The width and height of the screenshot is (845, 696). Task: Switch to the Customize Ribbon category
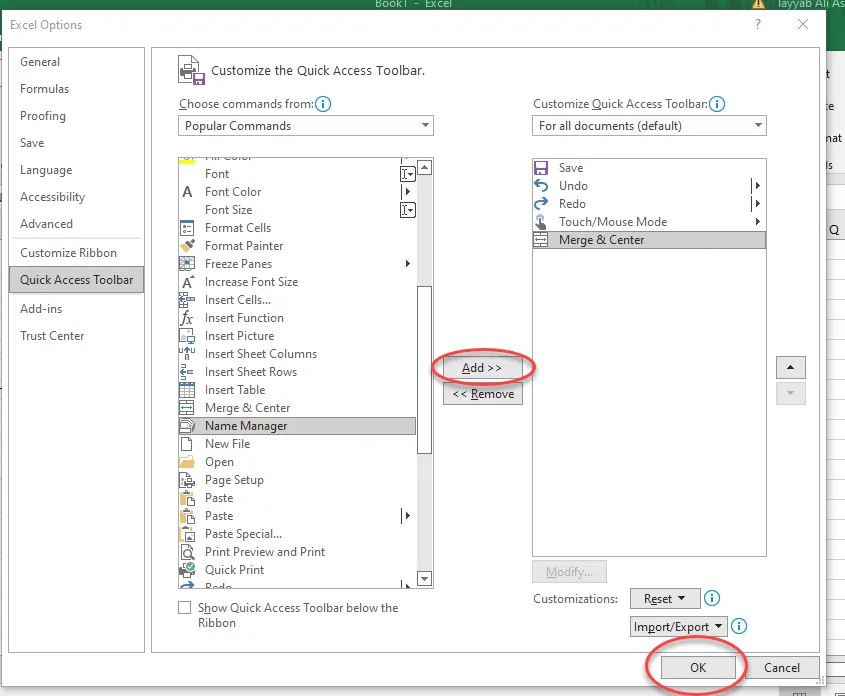click(x=68, y=253)
